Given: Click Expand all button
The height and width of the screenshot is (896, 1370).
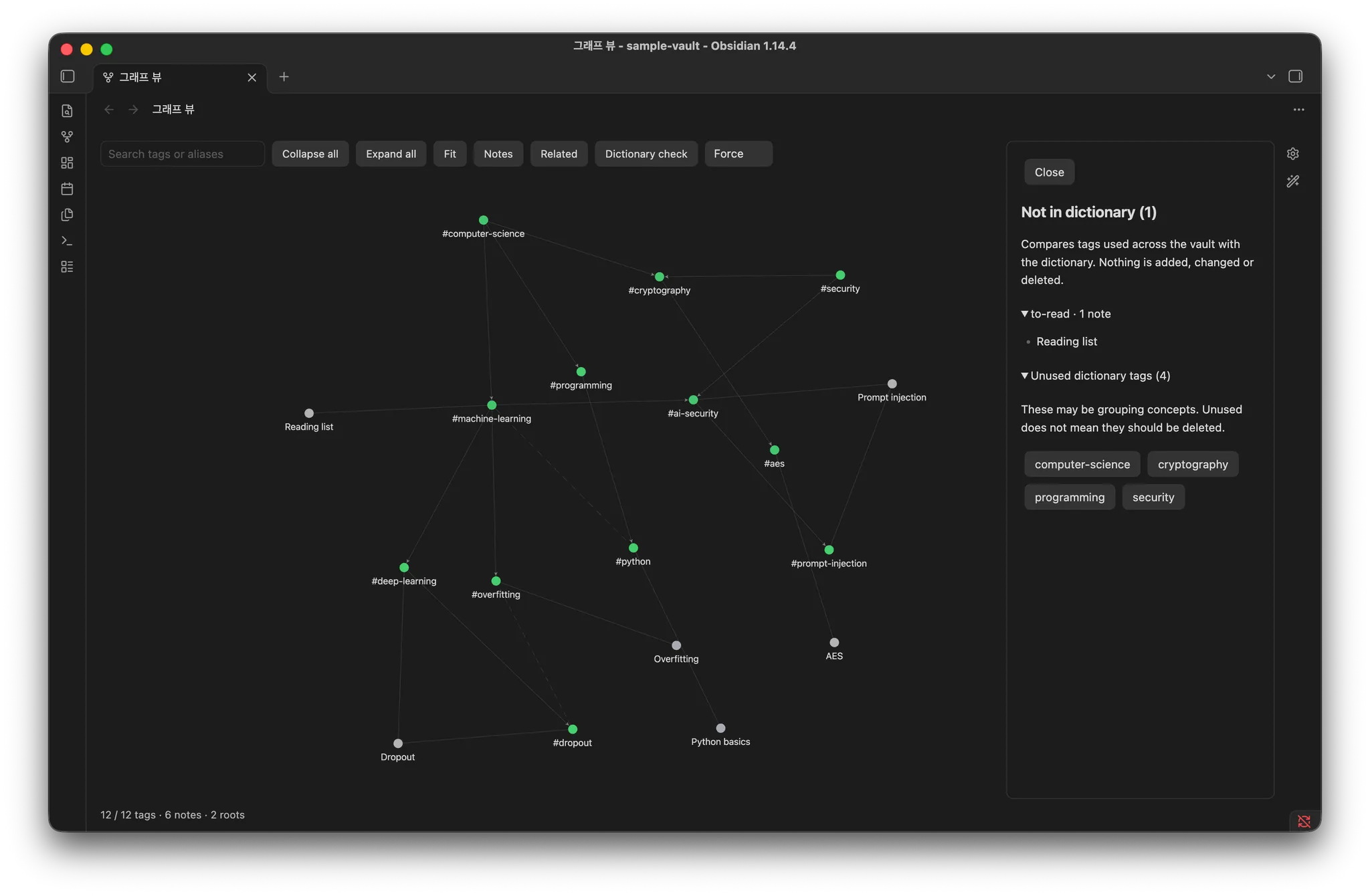Looking at the screenshot, I should click(x=391, y=154).
